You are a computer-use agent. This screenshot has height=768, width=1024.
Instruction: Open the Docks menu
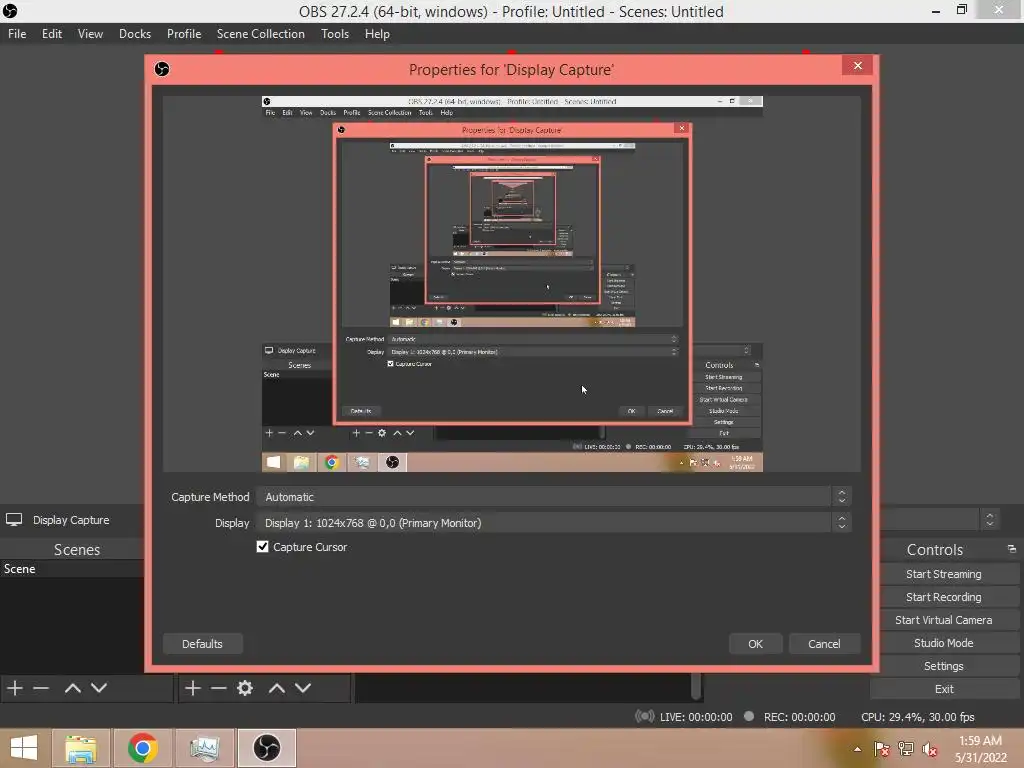(135, 34)
